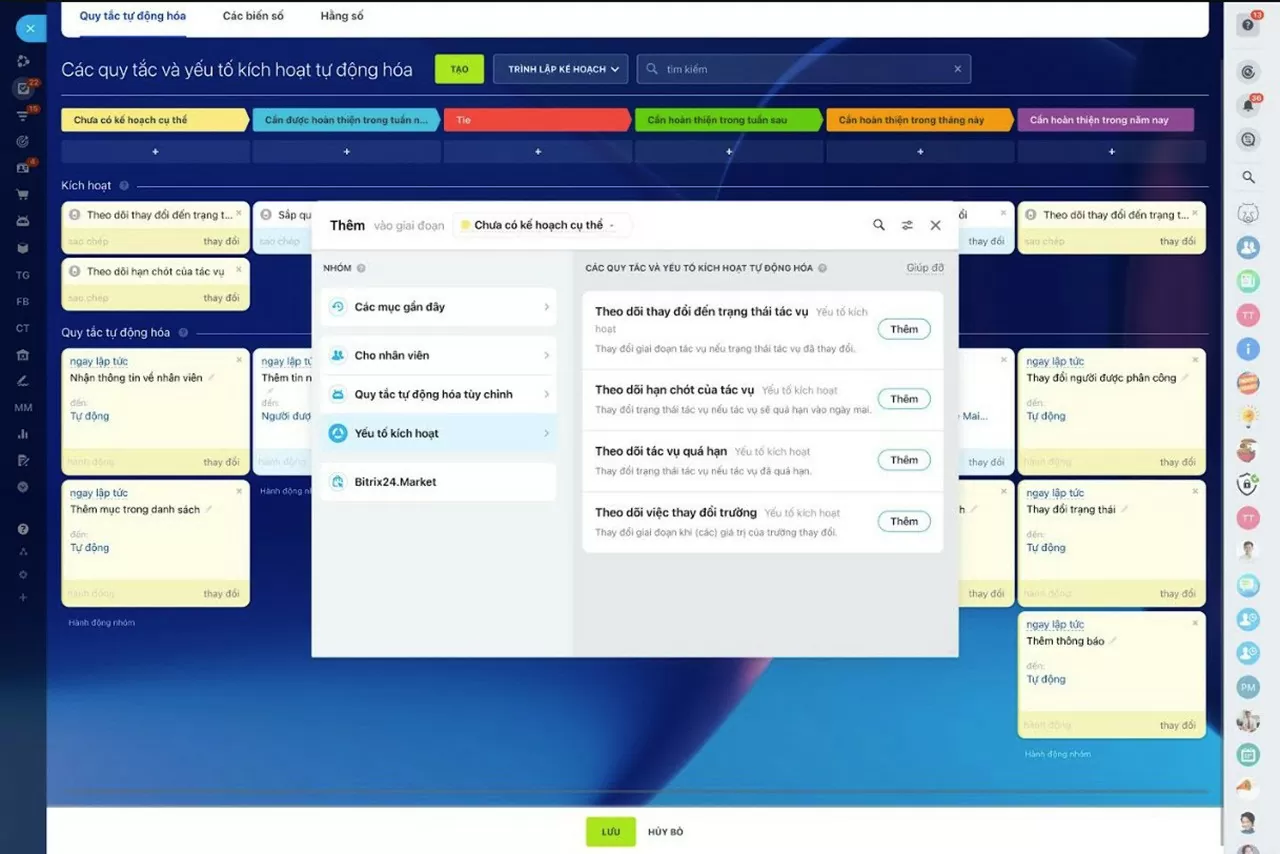Click the tìm kiếm search input field
Viewport: 1280px width, 854px height.
(800, 69)
